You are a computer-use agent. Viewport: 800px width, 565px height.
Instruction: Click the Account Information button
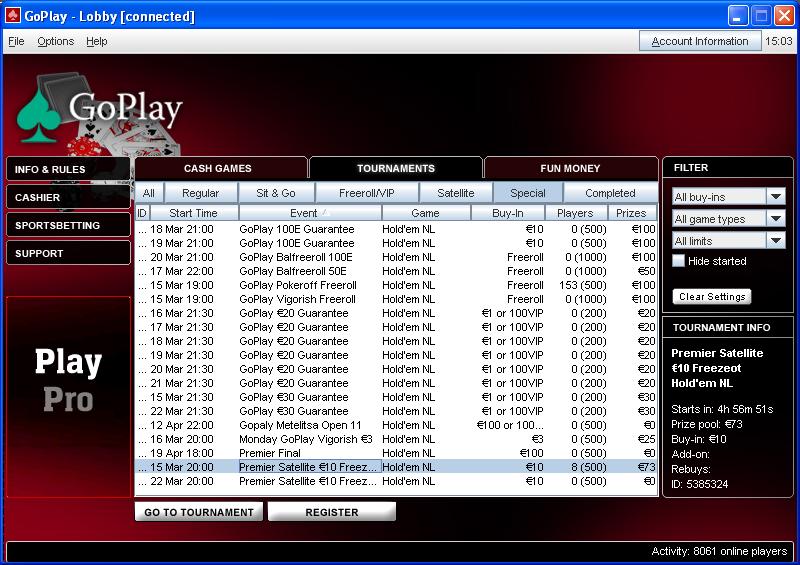[x=700, y=41]
